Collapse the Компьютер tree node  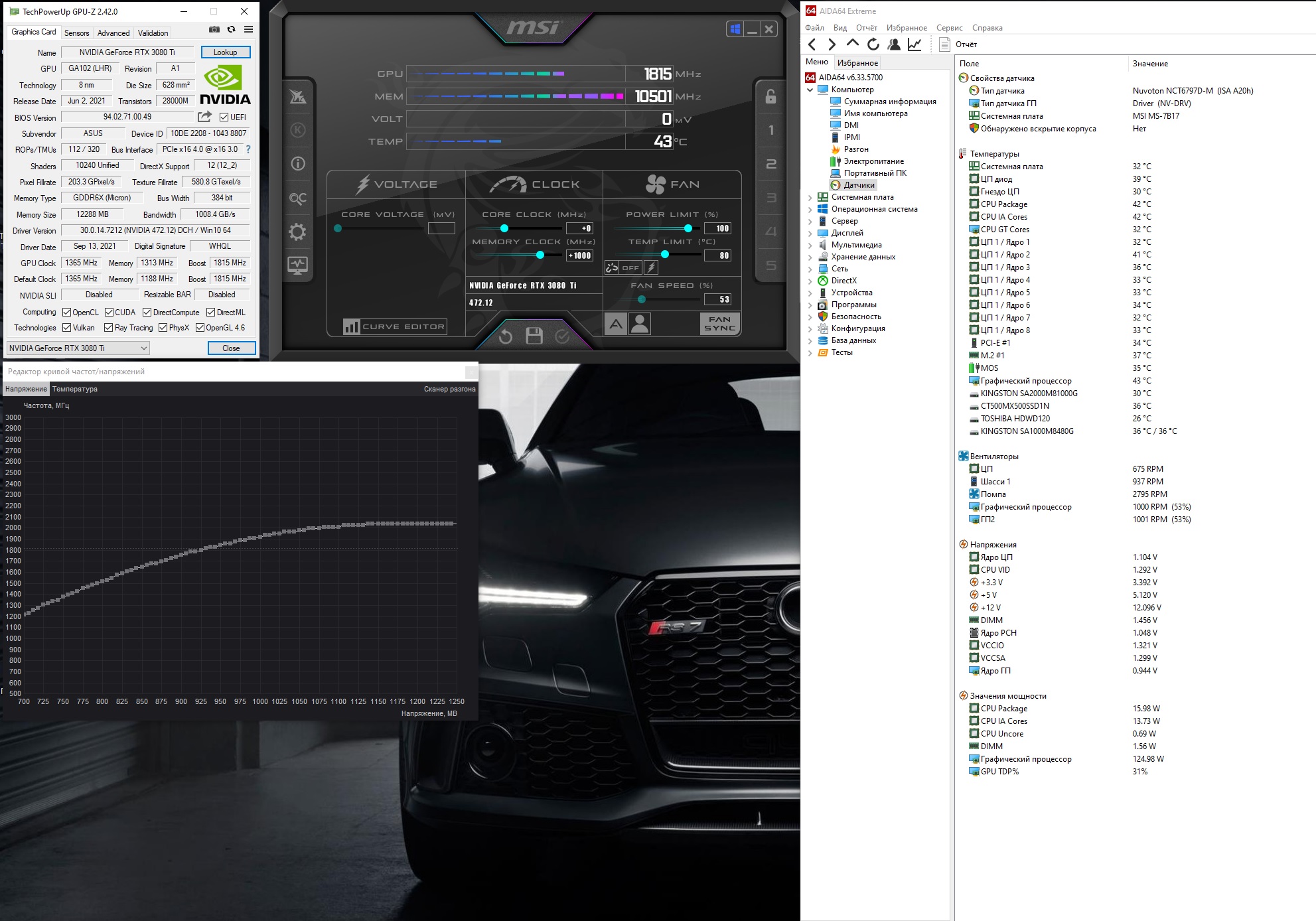tap(810, 90)
